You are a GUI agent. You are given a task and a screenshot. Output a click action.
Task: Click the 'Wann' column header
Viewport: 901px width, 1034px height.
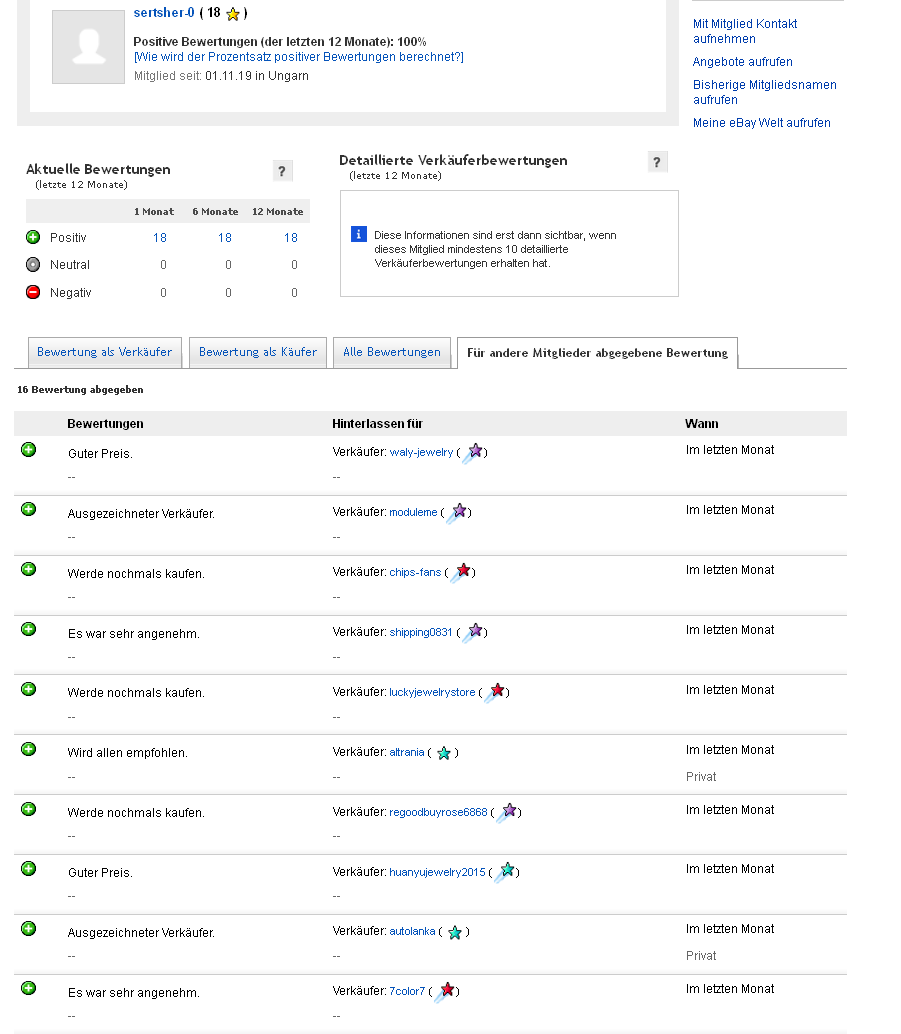[702, 424]
